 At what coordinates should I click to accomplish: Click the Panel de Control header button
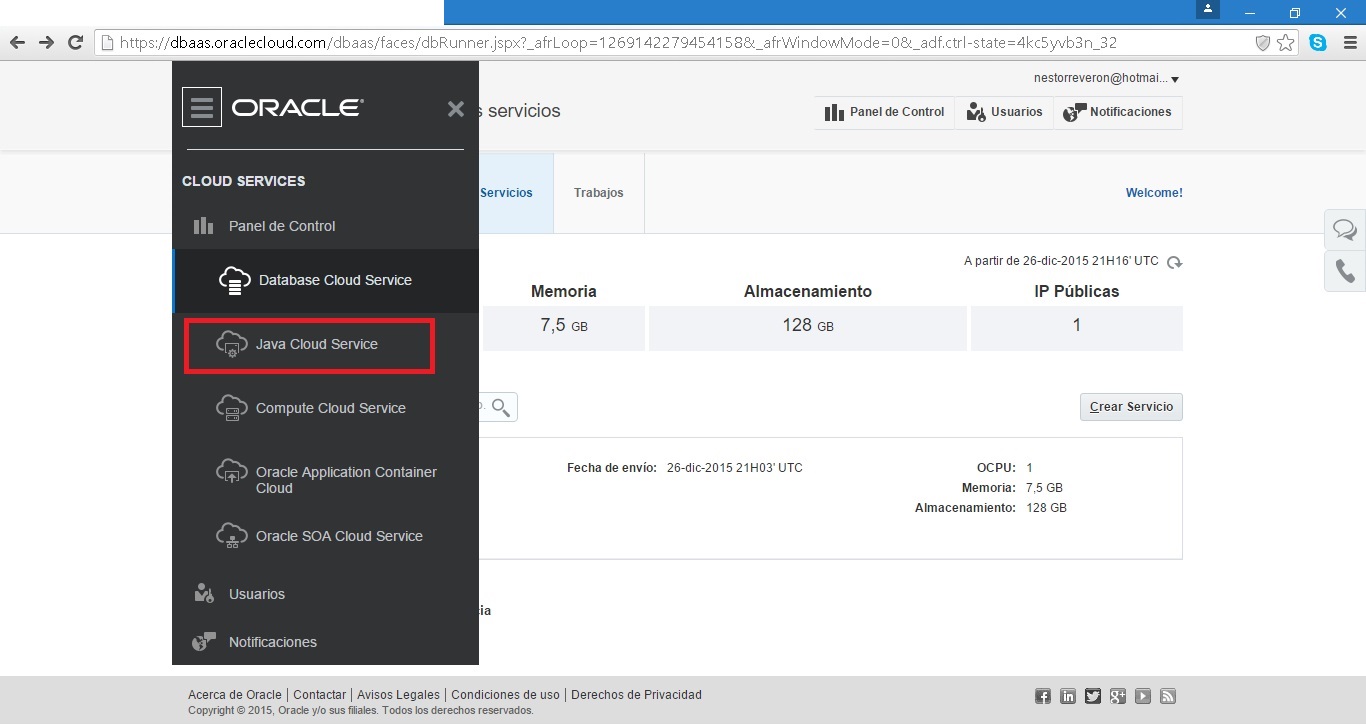(x=884, y=113)
